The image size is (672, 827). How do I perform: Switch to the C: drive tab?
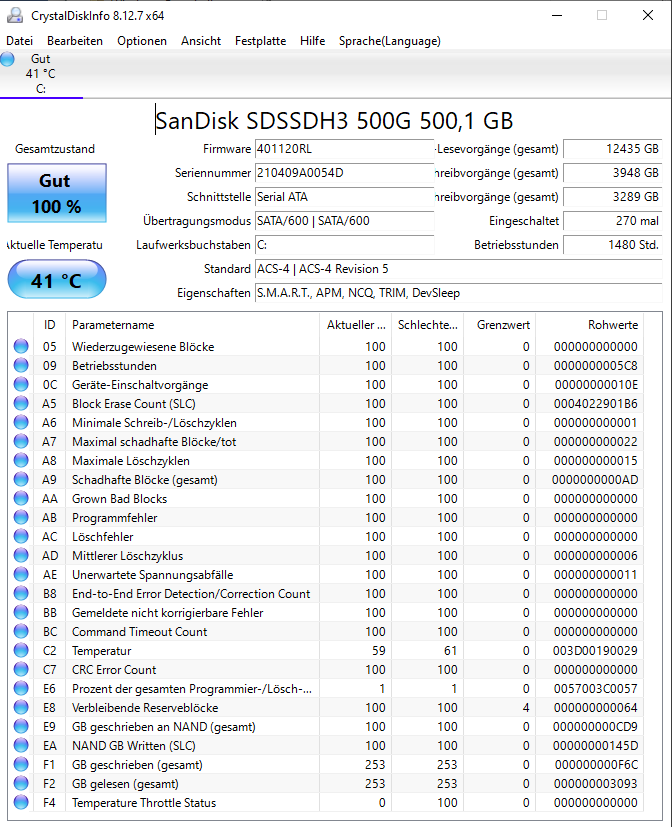[x=41, y=74]
